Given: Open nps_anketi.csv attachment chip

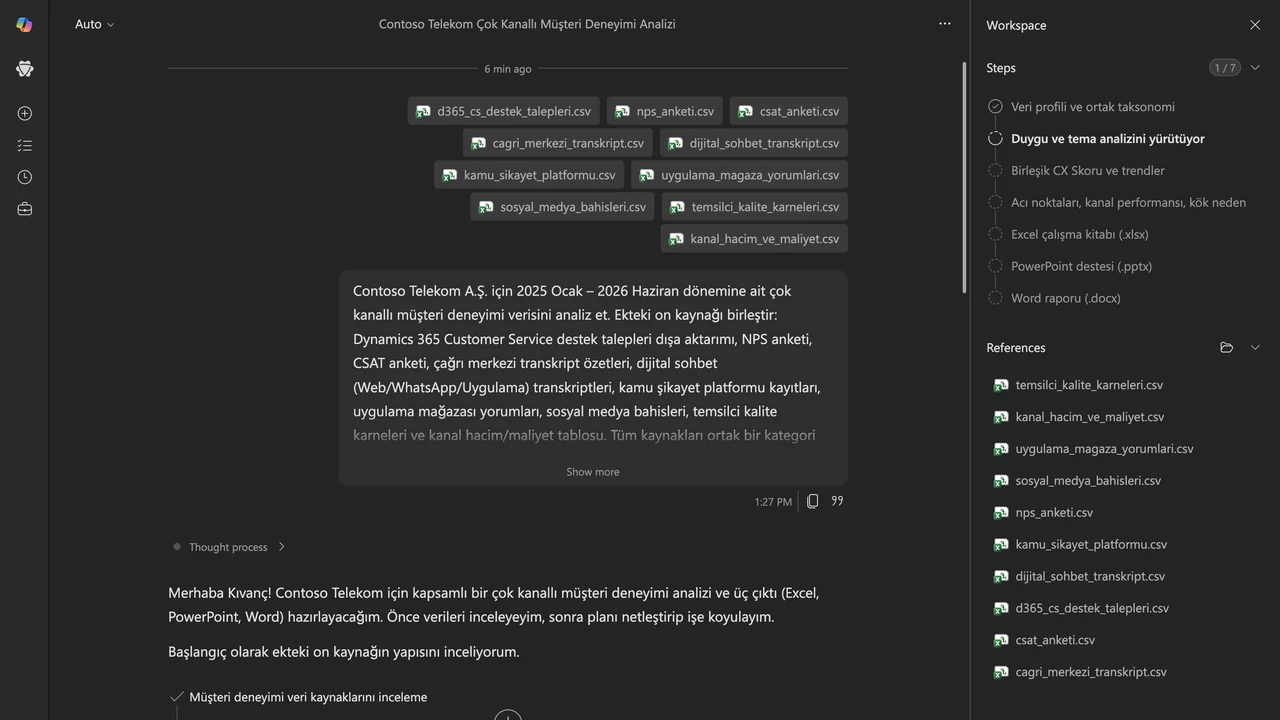Looking at the screenshot, I should click(664, 111).
